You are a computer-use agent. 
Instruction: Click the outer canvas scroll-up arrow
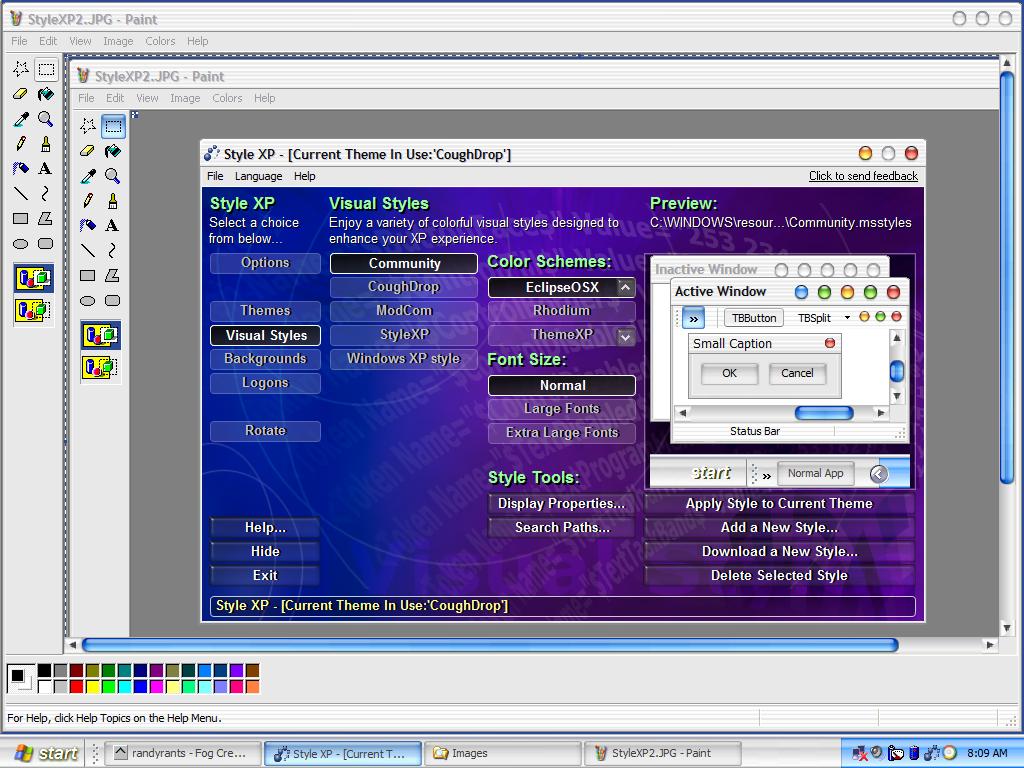[x=1006, y=63]
